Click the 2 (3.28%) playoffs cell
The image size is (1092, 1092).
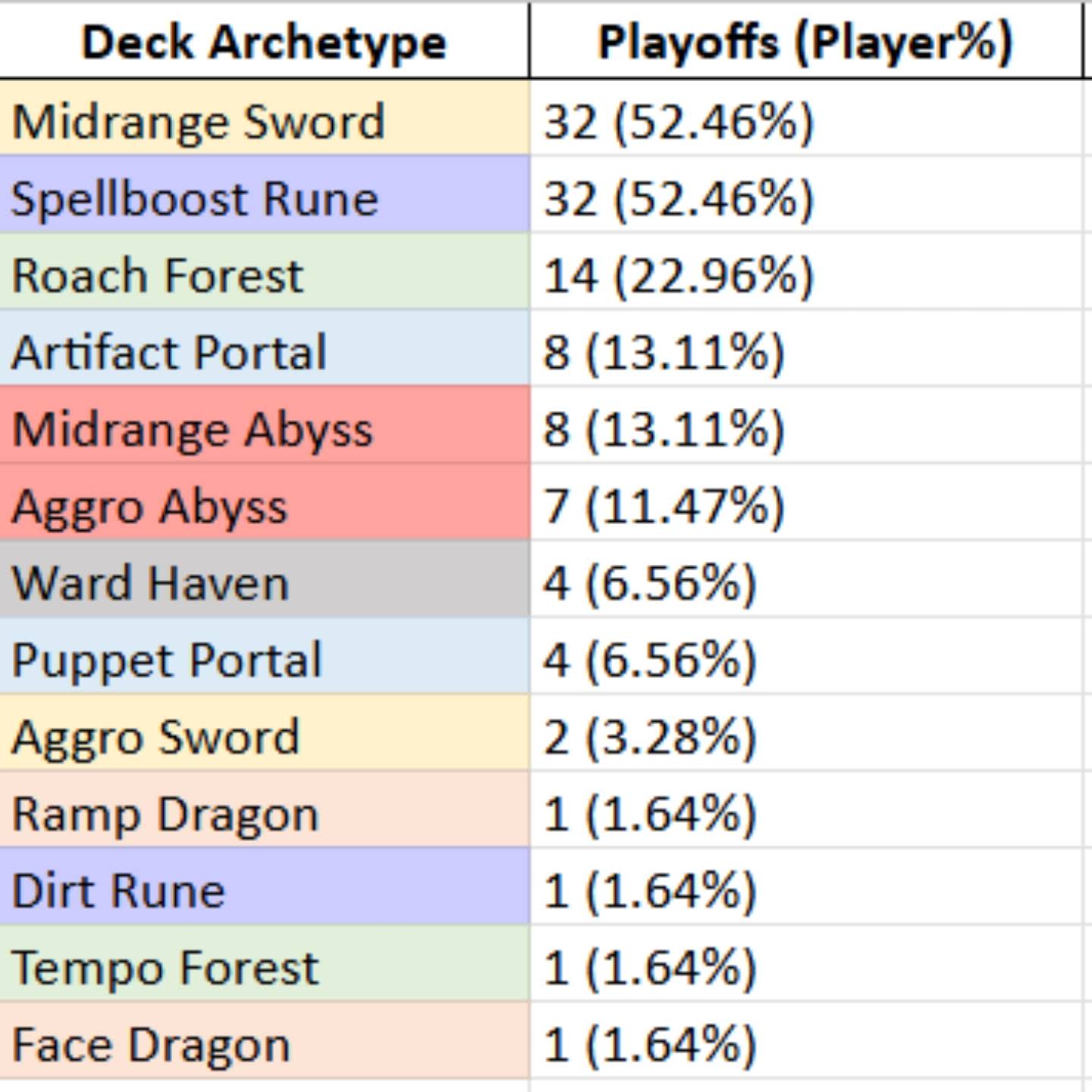click(650, 736)
